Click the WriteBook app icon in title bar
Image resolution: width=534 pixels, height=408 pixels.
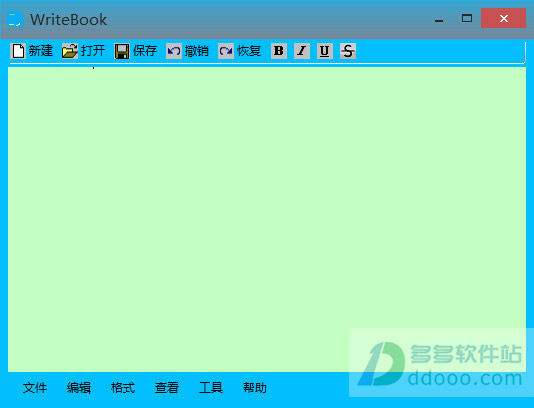coord(15,19)
